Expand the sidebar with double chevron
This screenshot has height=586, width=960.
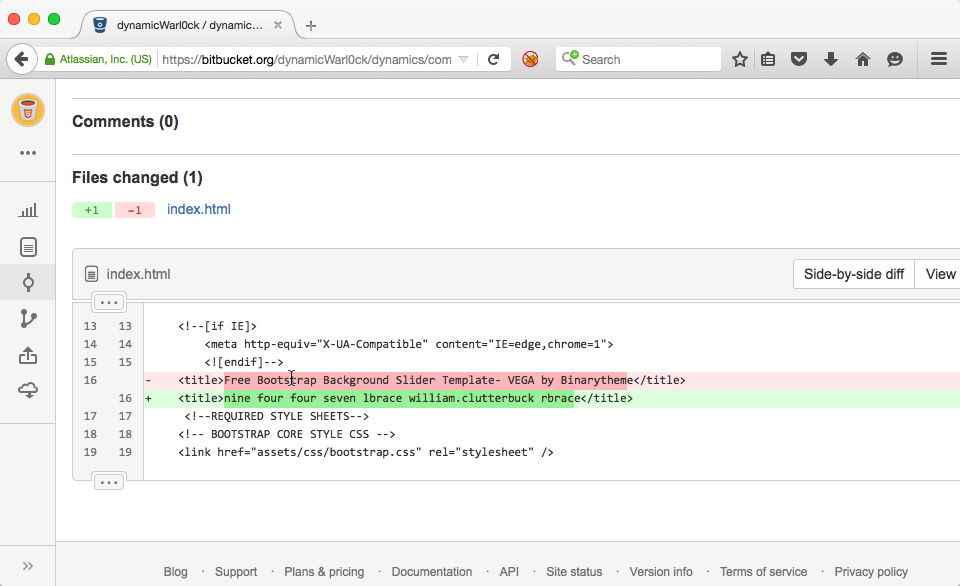tap(28, 565)
